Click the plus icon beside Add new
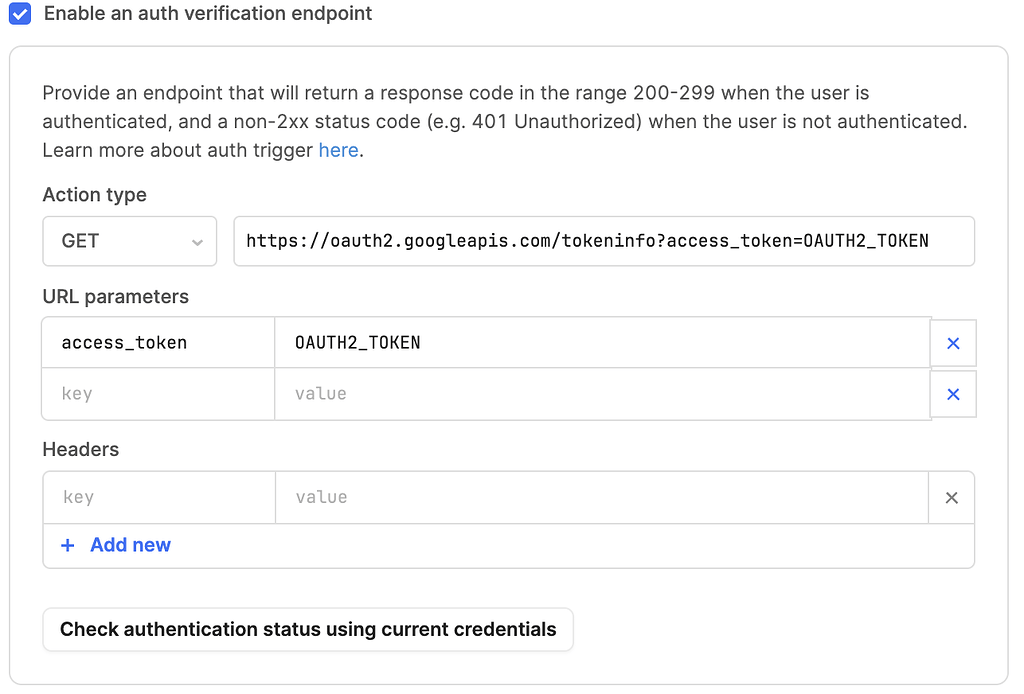1024x694 pixels. pyautogui.click(x=68, y=545)
